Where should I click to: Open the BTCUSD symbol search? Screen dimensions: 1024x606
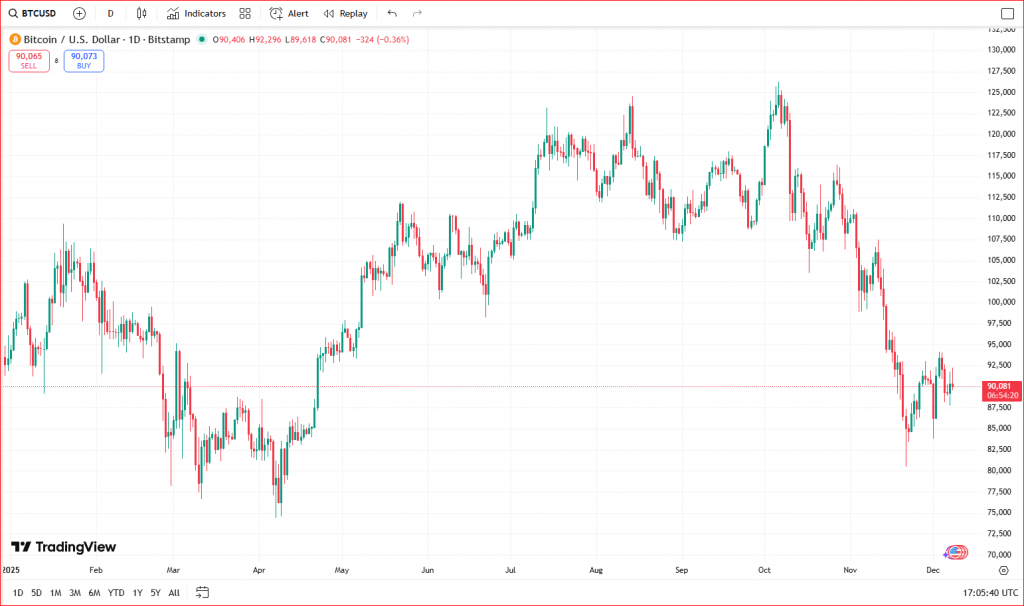(x=32, y=14)
